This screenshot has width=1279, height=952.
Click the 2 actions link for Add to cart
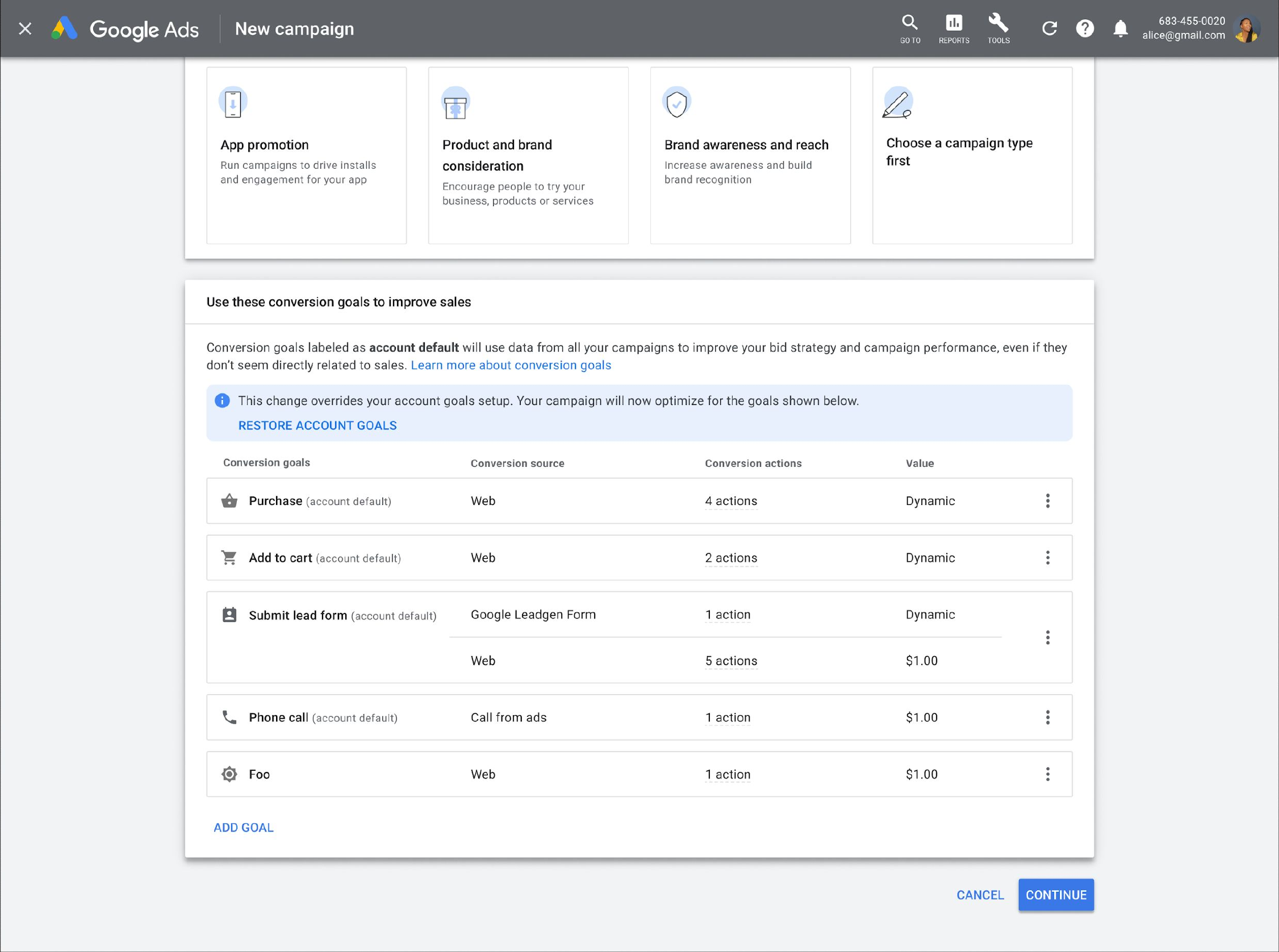tap(731, 558)
